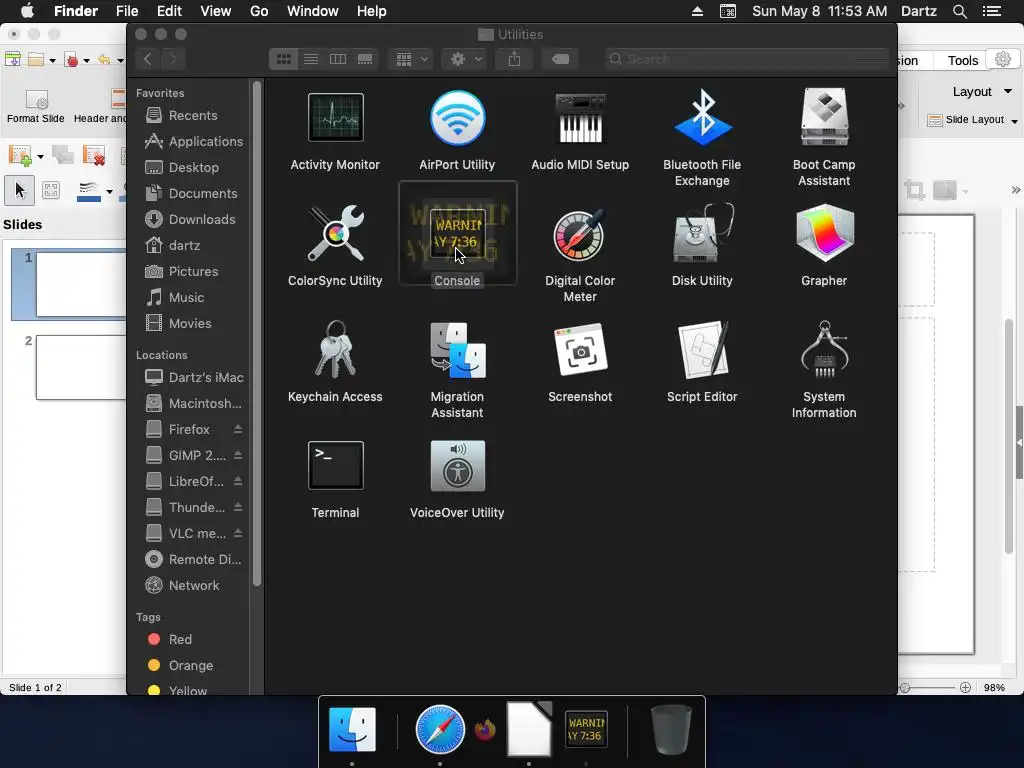Open Tools menu in Impress window

pos(963,60)
